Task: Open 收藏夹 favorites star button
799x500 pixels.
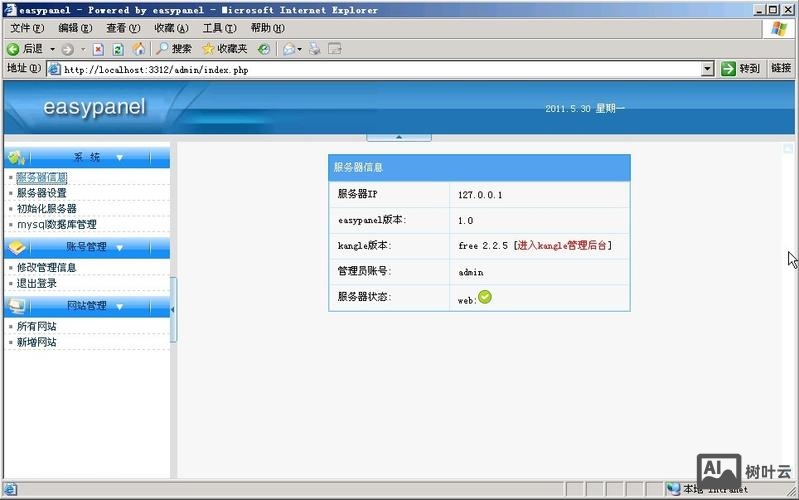Action: click(224, 49)
